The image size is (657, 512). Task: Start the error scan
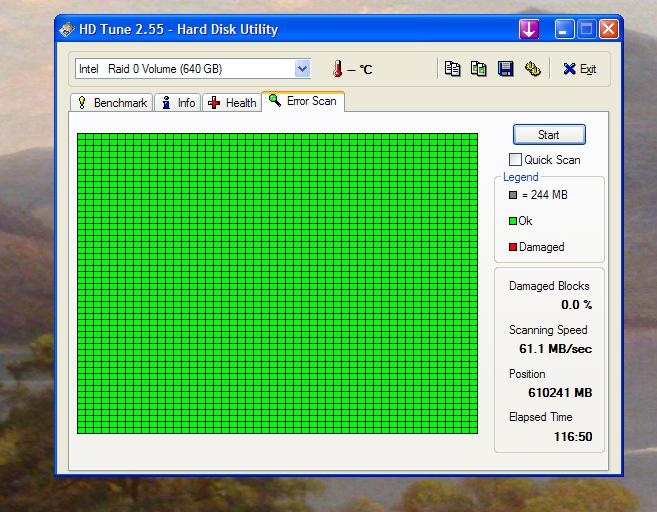549,134
